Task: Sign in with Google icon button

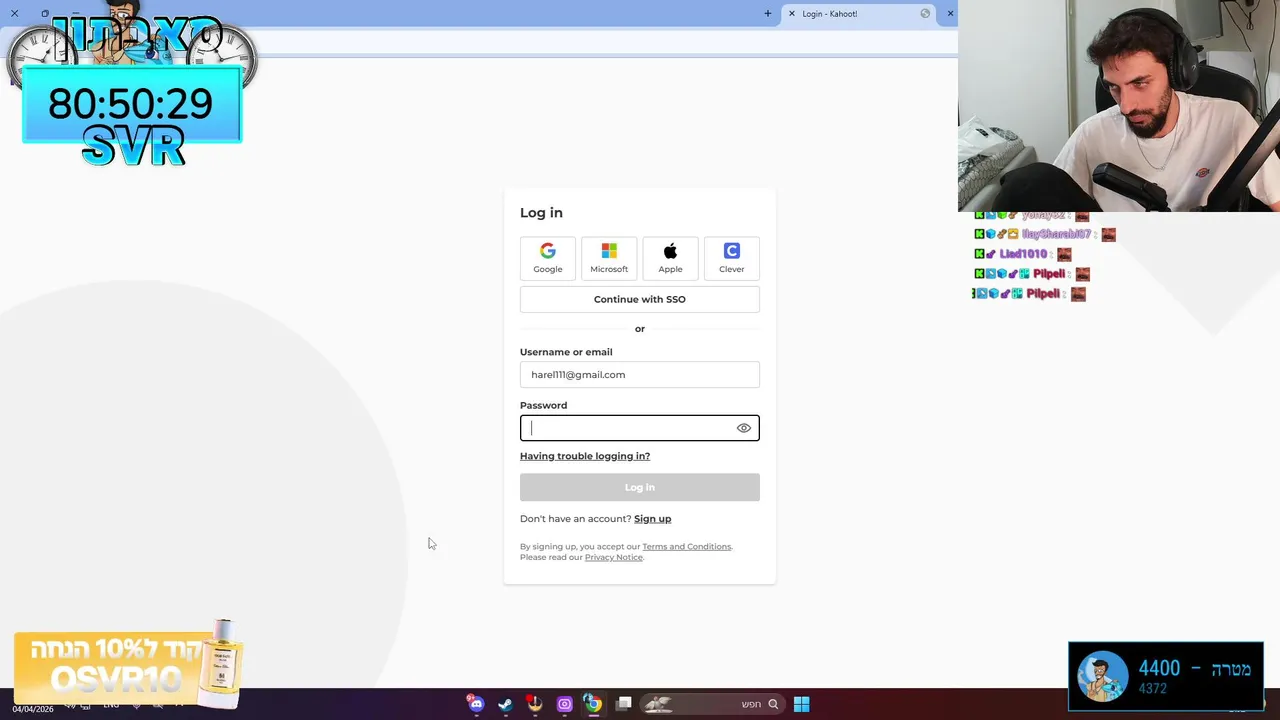Action: (x=547, y=258)
